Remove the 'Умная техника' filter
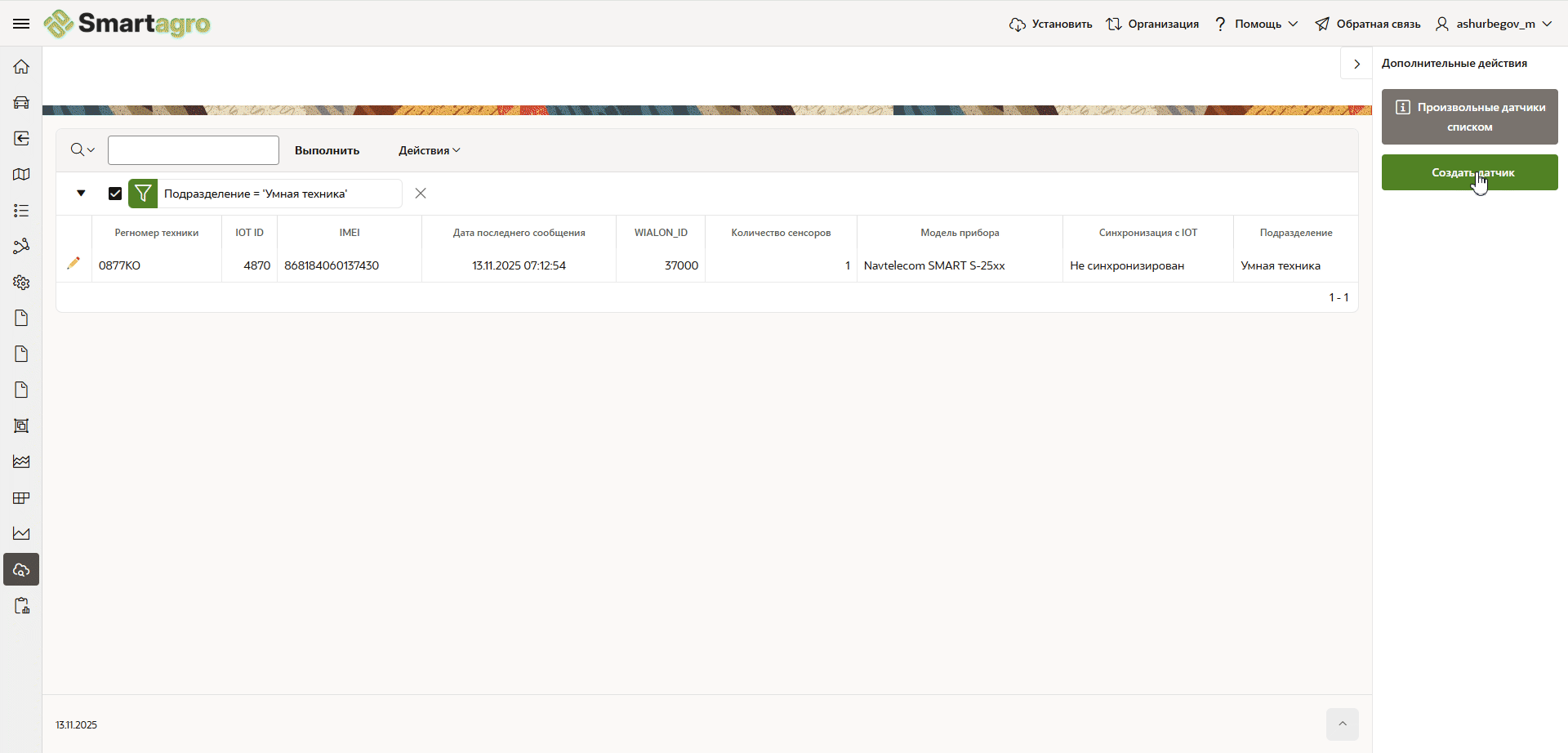Image resolution: width=1568 pixels, height=753 pixels. [421, 194]
